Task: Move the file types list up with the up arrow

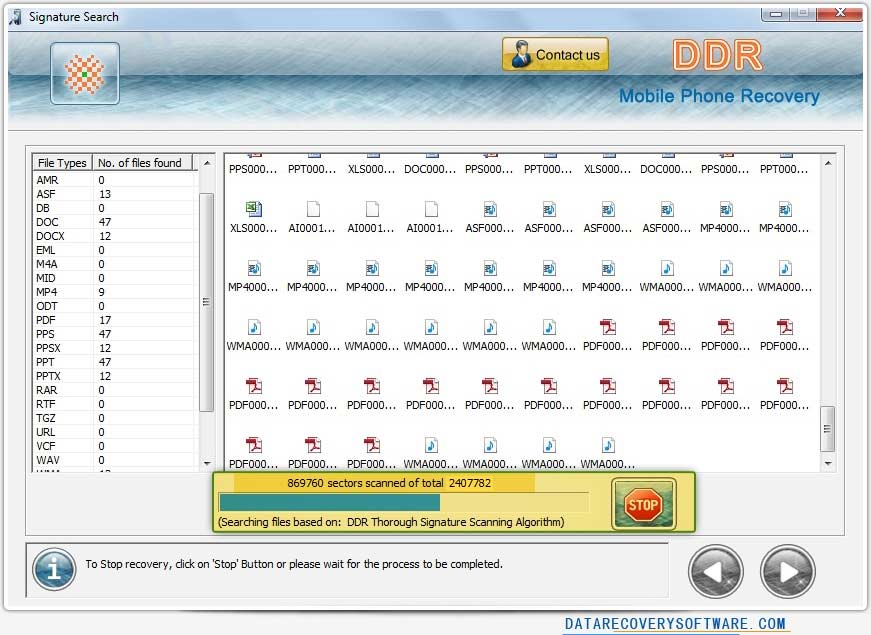Action: [207, 163]
